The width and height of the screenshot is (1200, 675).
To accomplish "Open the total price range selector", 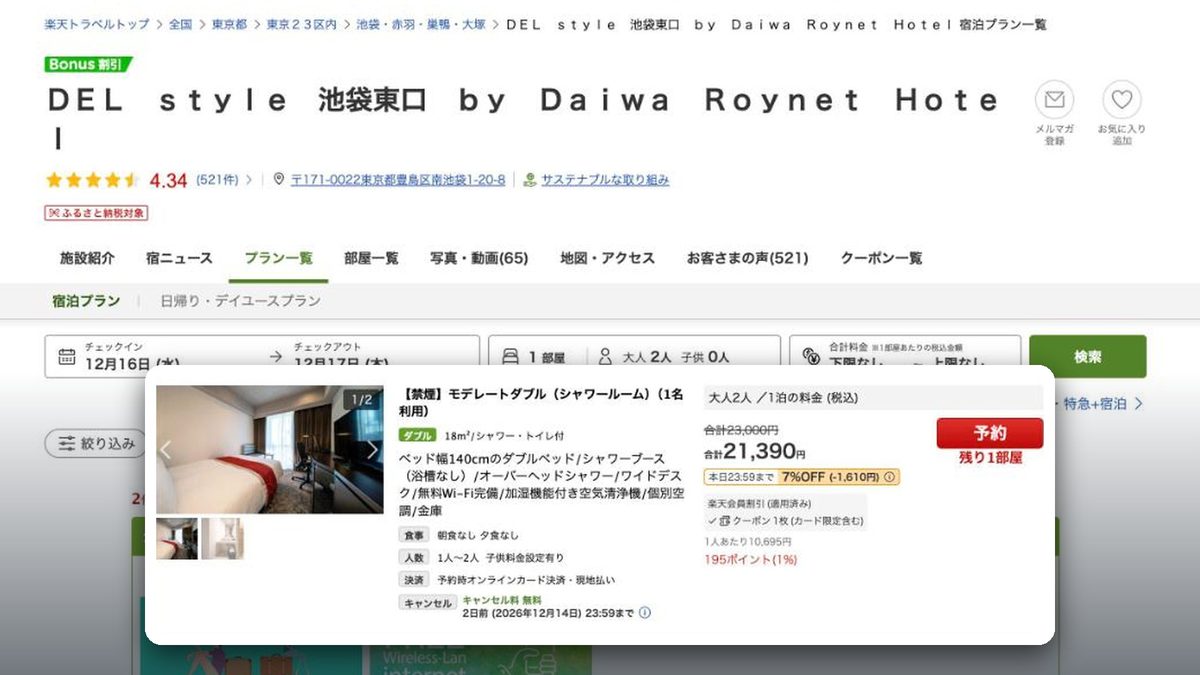I will (x=905, y=357).
